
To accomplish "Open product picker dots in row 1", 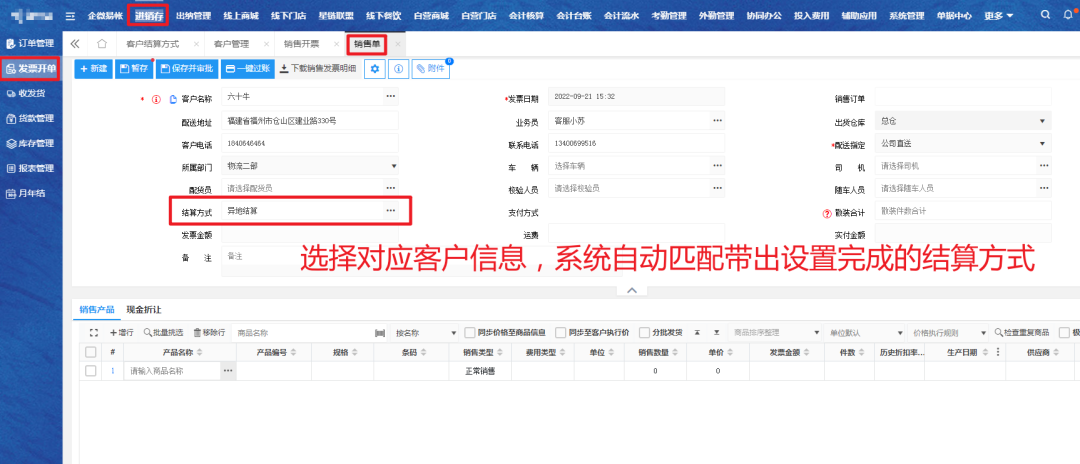I will coord(228,370).
